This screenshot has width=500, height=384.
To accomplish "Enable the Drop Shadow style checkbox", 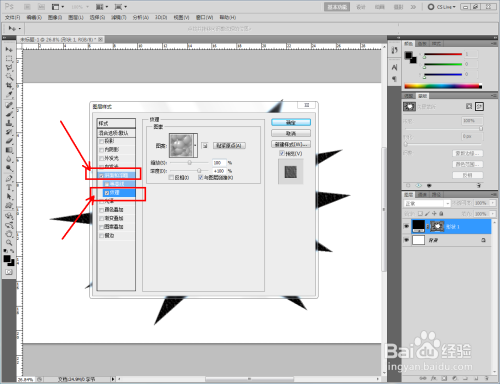I will (102, 141).
